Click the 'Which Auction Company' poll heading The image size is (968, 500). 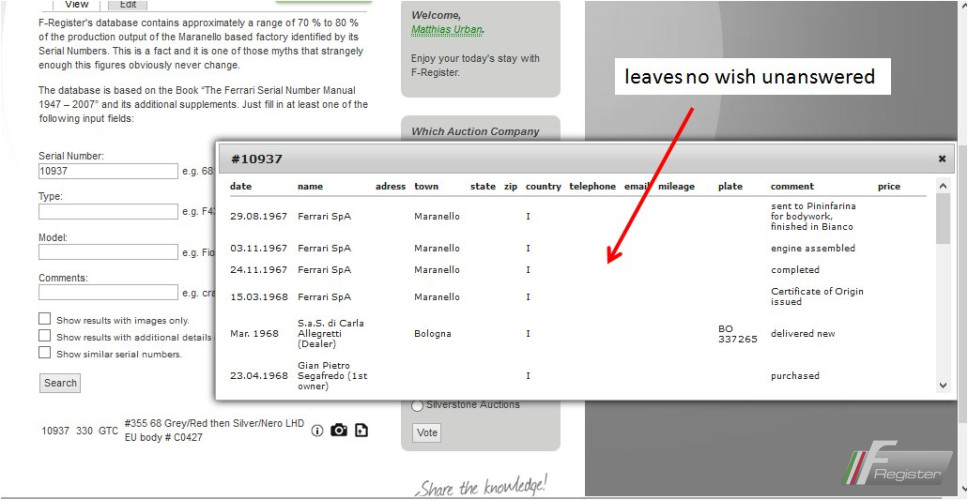click(475, 131)
